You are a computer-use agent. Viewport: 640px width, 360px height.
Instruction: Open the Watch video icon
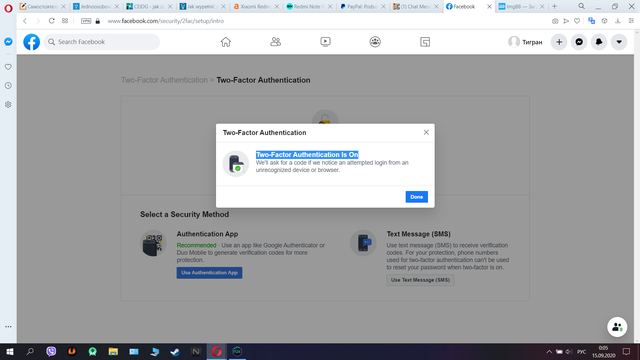[325, 42]
